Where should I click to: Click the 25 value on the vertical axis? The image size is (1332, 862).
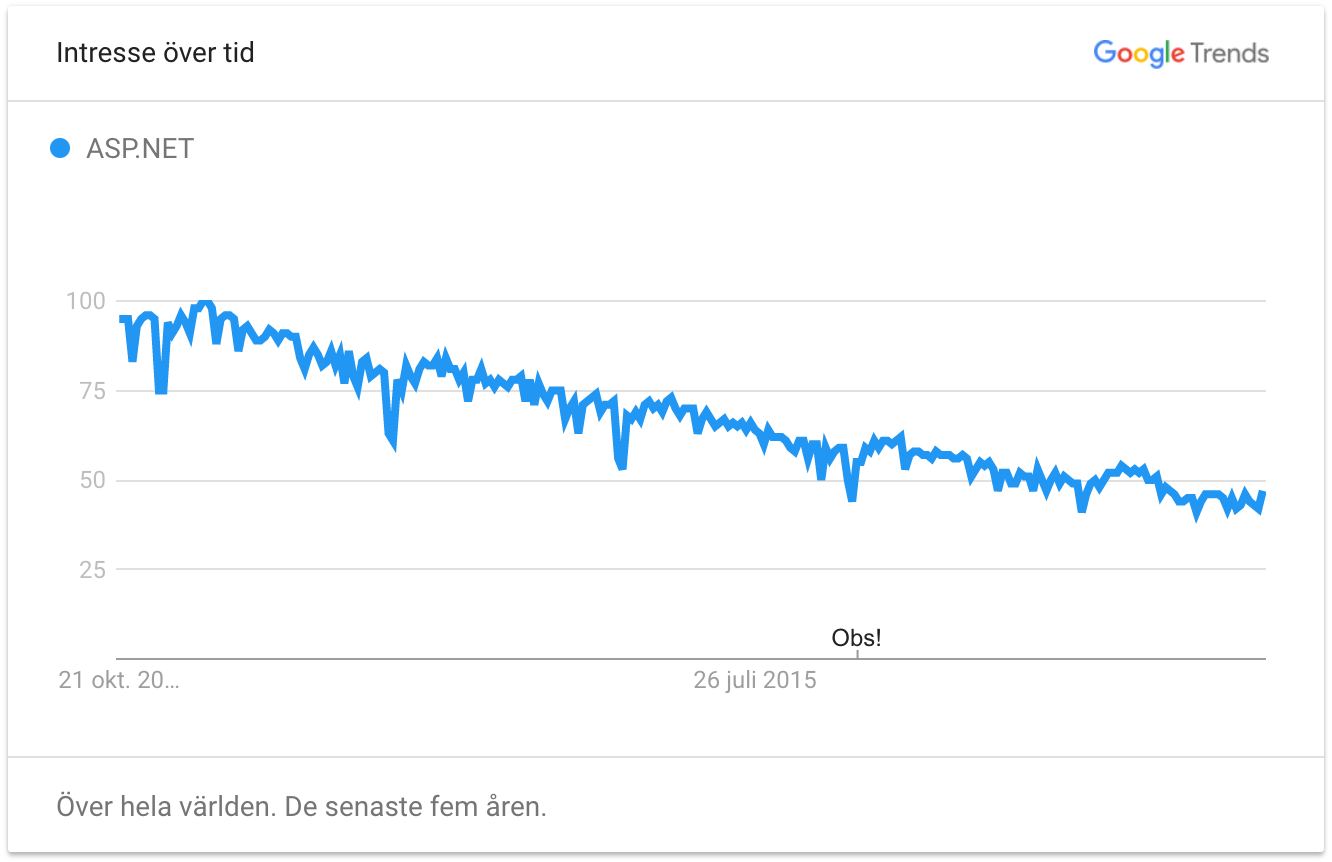[92, 570]
